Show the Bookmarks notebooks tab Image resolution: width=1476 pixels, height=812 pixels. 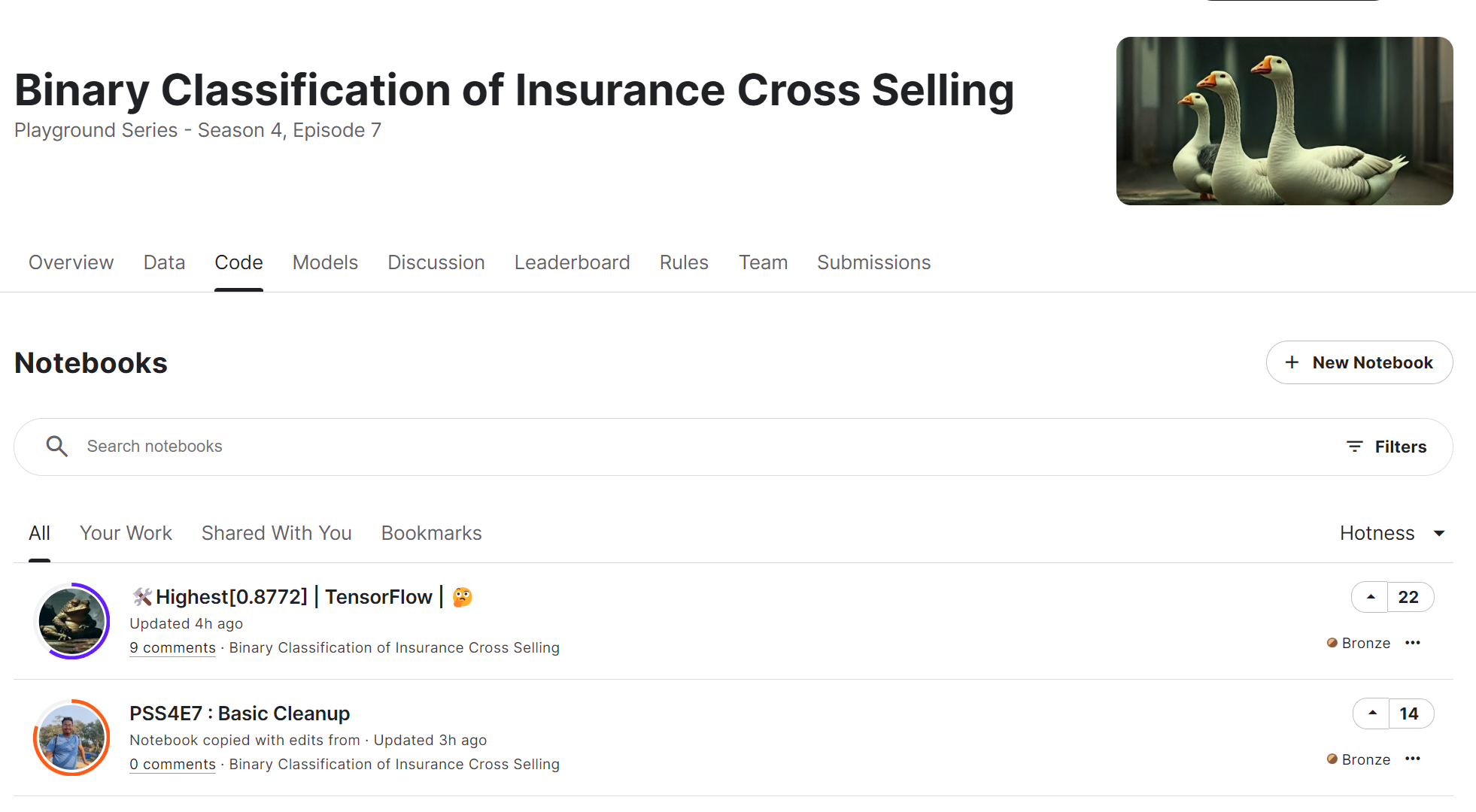431,533
